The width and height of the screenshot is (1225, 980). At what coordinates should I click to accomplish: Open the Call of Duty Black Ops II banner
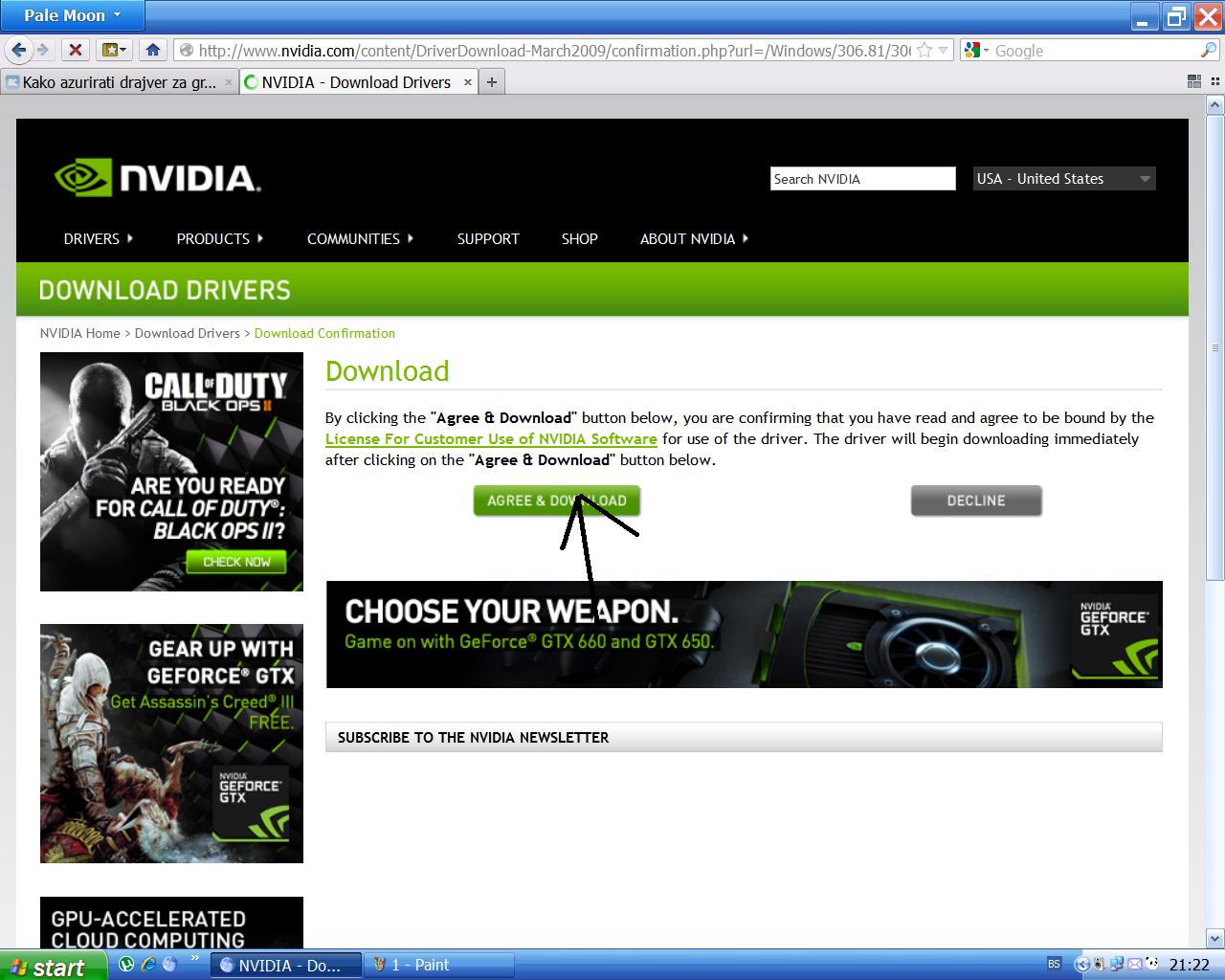pyautogui.click(x=171, y=472)
